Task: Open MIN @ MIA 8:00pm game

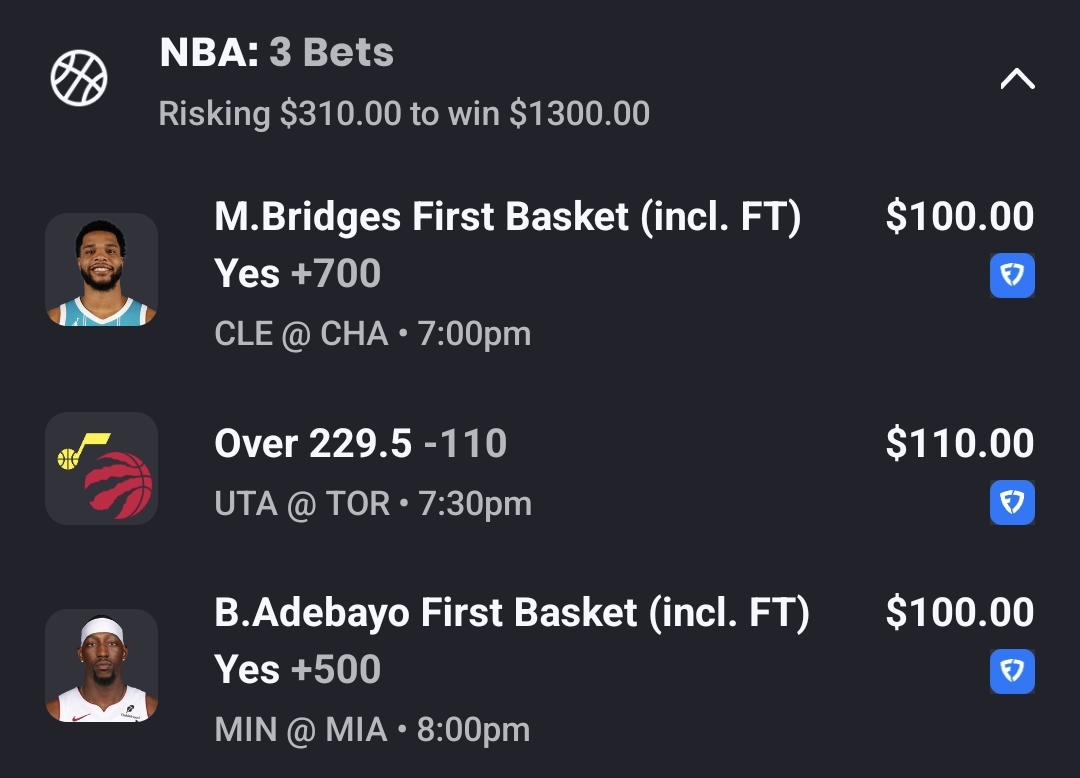Action: 372,729
